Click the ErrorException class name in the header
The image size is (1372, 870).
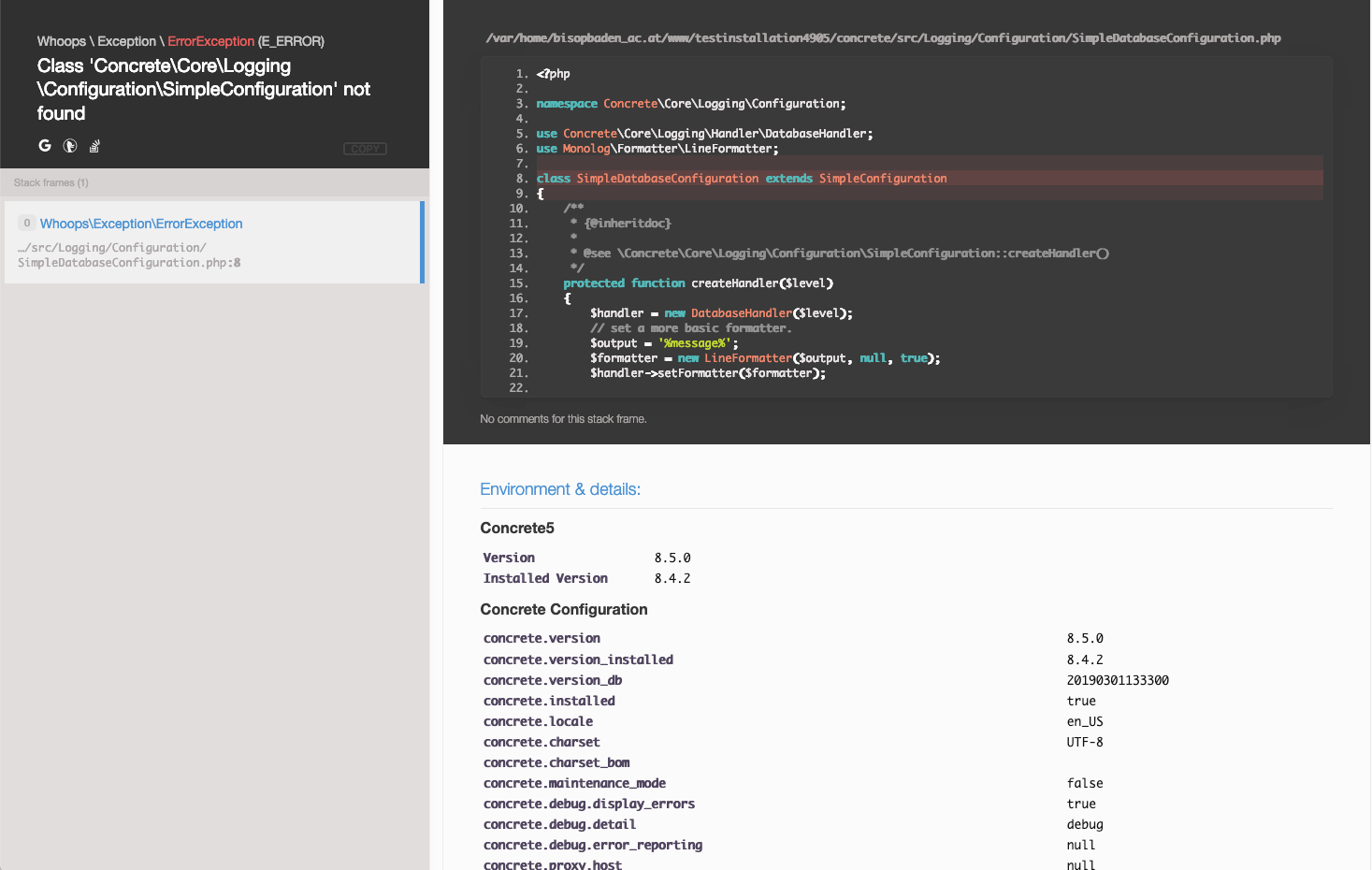point(210,41)
